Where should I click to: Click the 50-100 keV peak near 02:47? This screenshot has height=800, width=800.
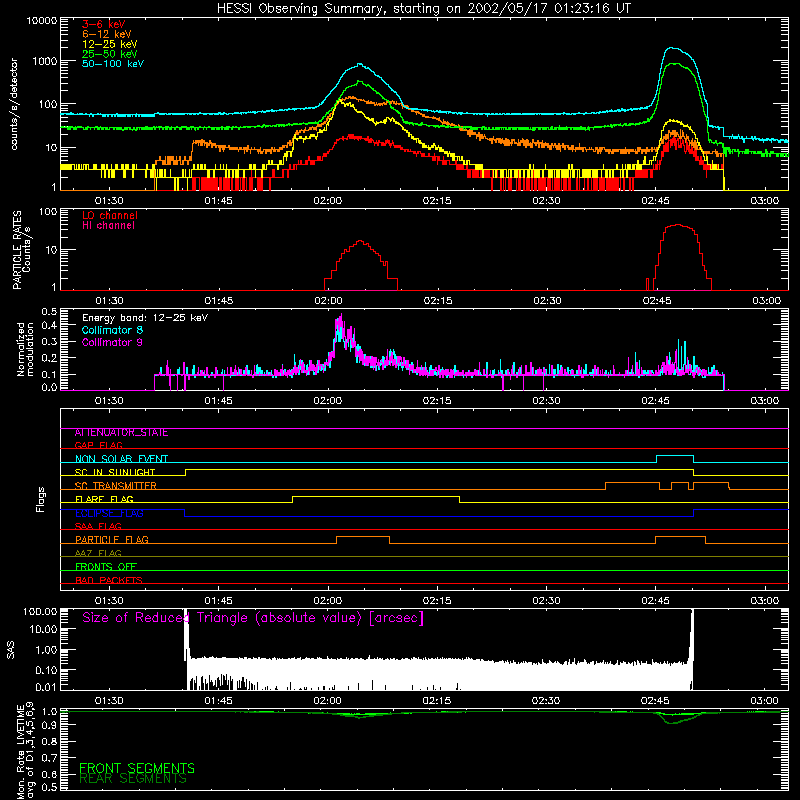point(673,48)
